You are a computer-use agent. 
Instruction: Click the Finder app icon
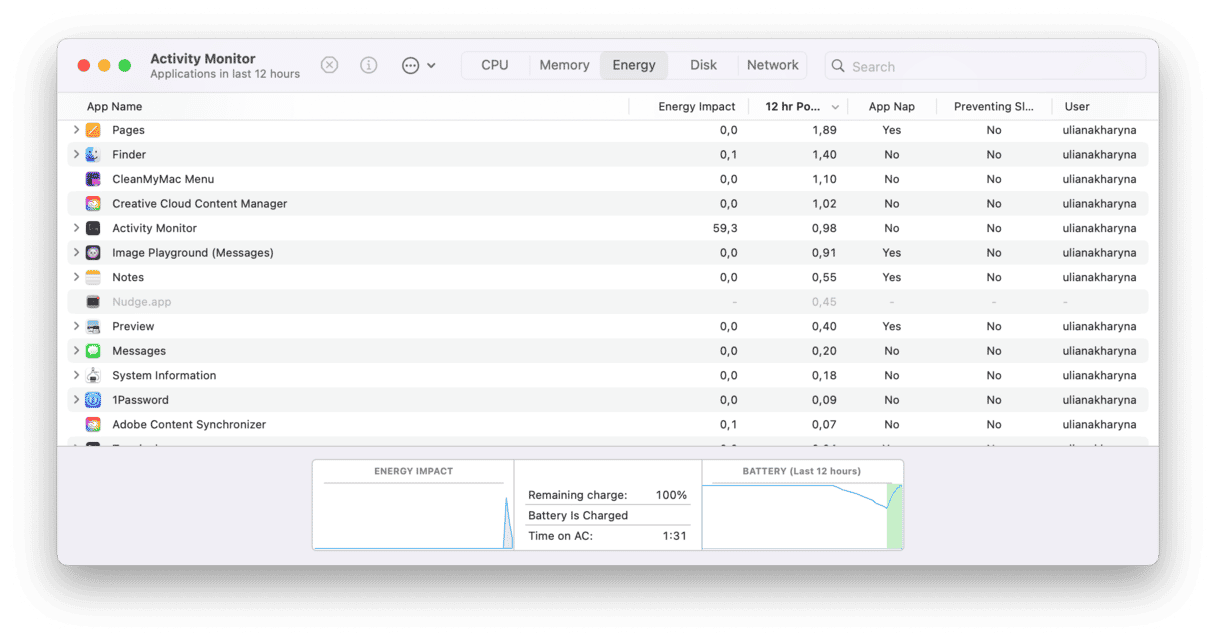pyautogui.click(x=93, y=155)
